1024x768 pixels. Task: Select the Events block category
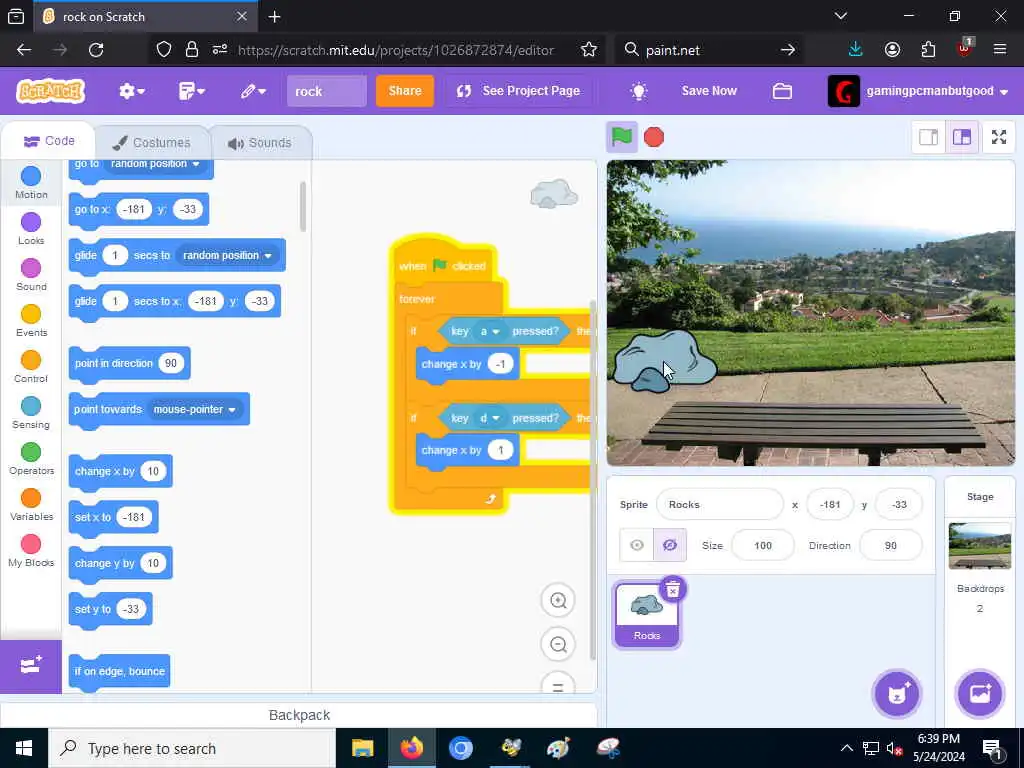tap(31, 321)
